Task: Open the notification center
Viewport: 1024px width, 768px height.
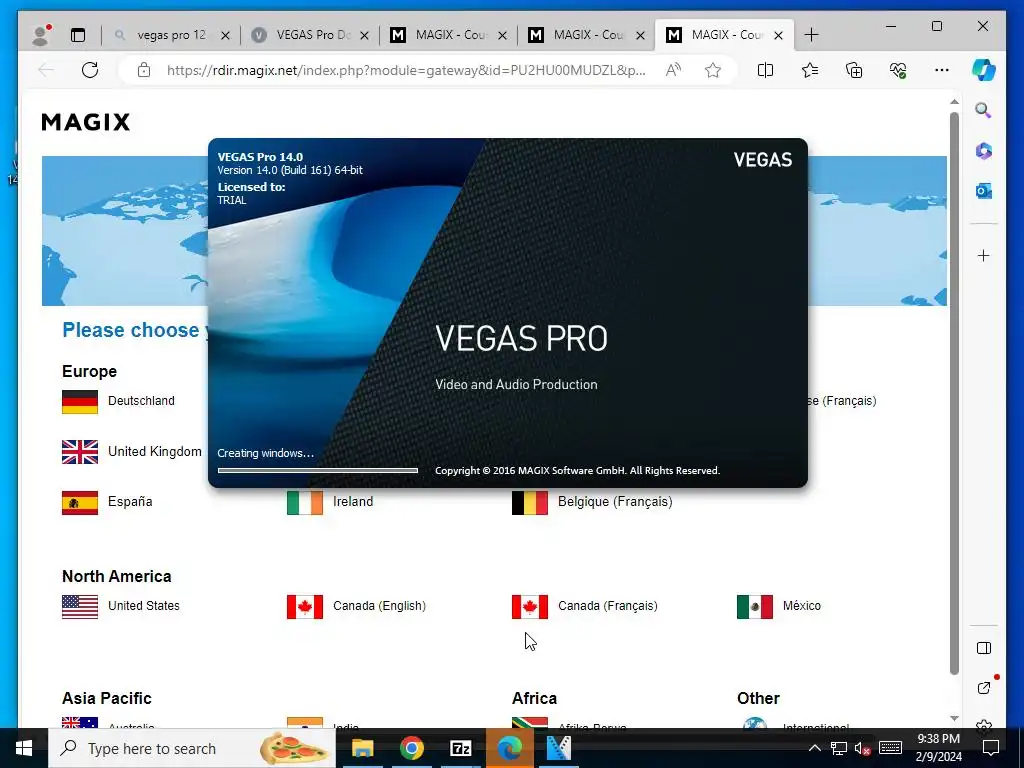Action: point(991,748)
